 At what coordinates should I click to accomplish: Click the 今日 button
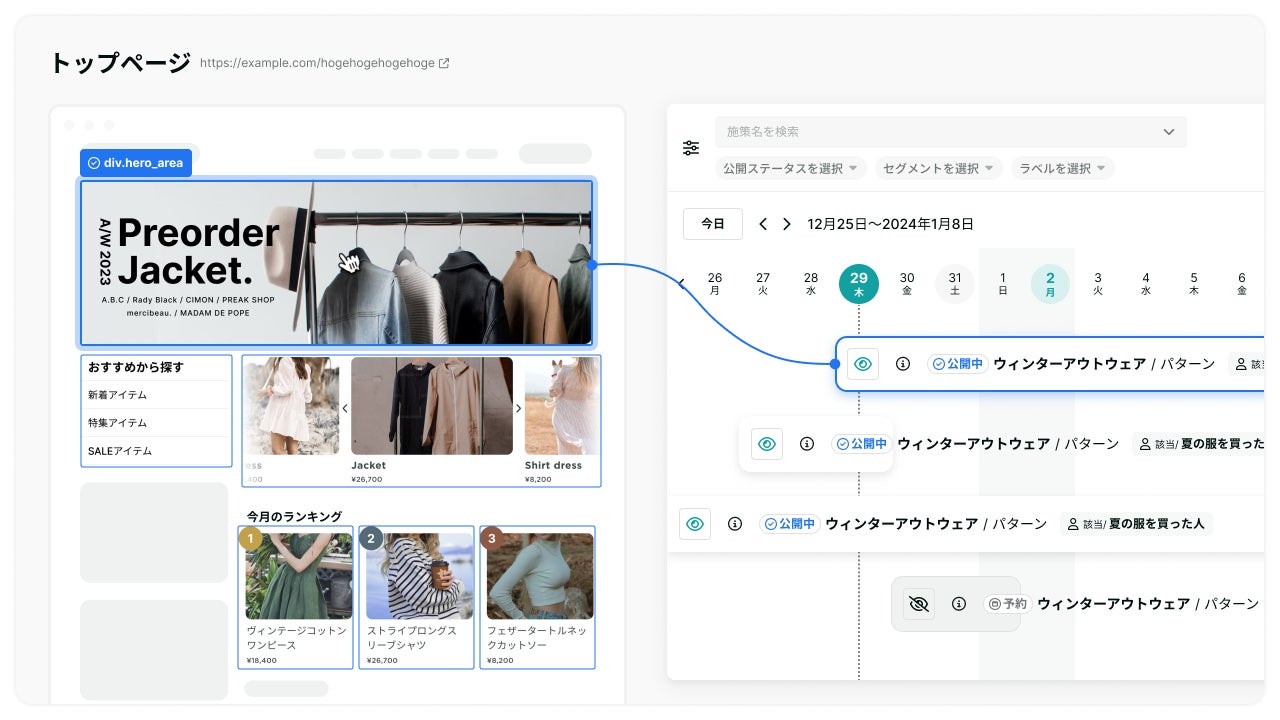point(712,224)
